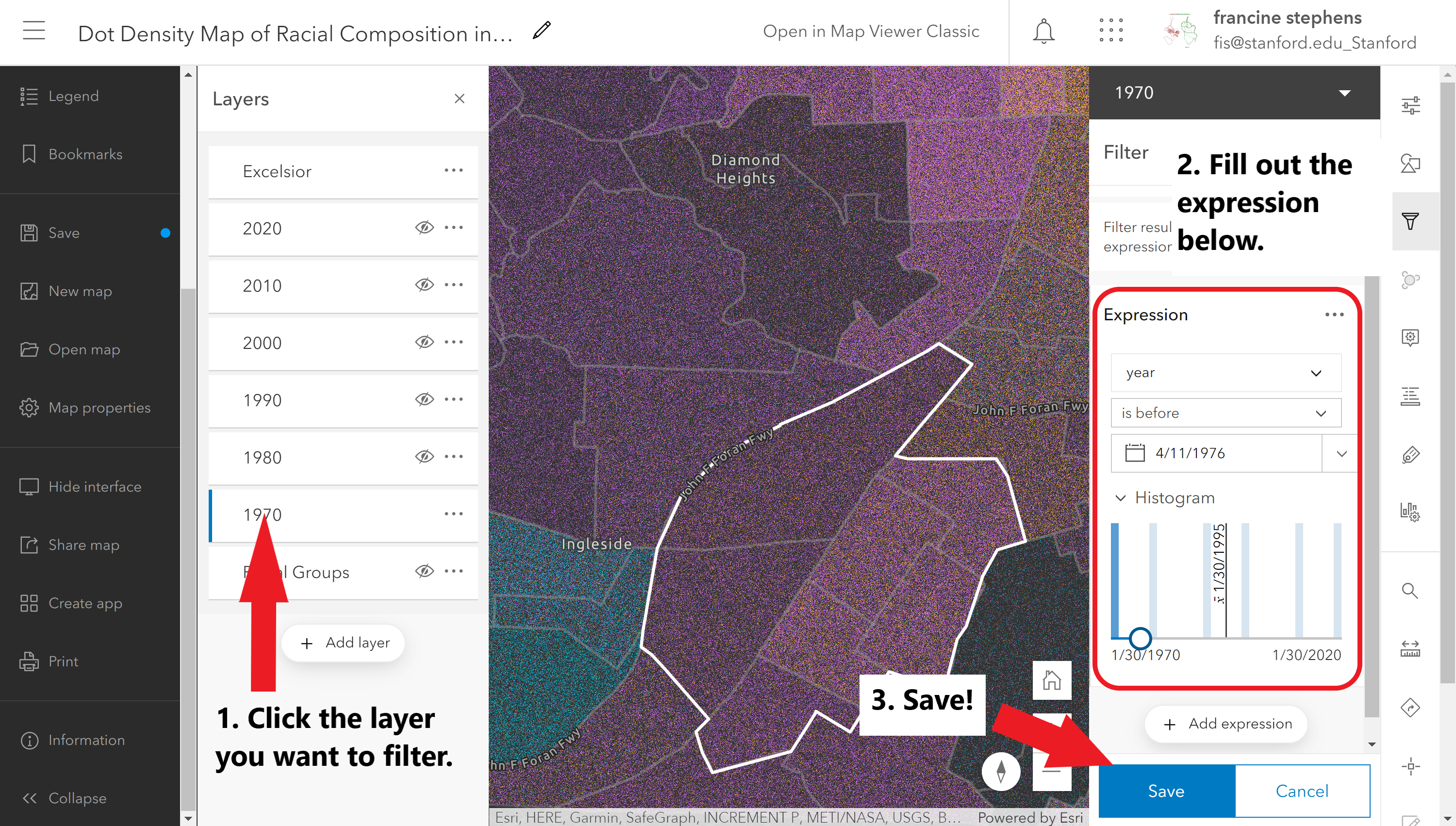Viewport: 1456px width, 826px height.
Task: Open Bookmarks from the sidebar
Action: pos(85,154)
